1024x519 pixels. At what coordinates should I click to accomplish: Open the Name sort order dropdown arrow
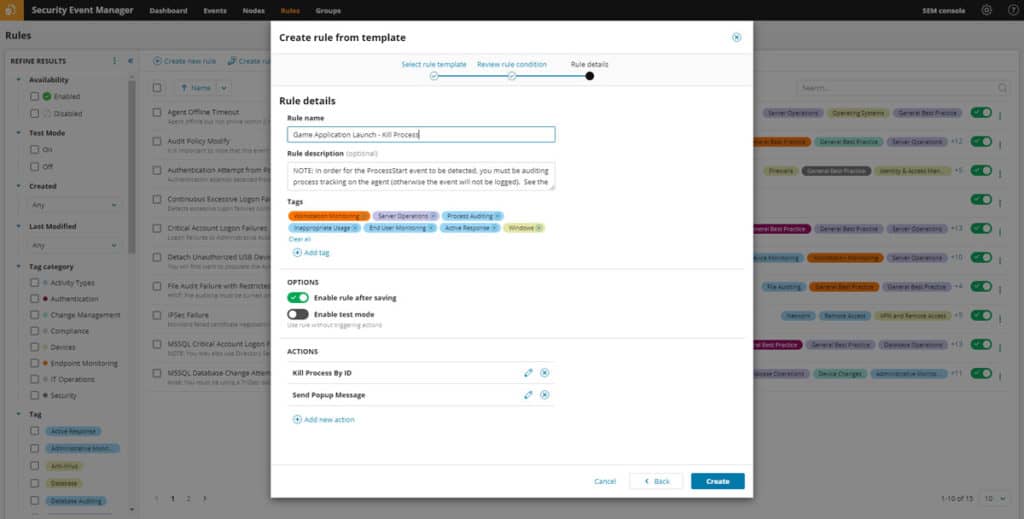(x=224, y=87)
